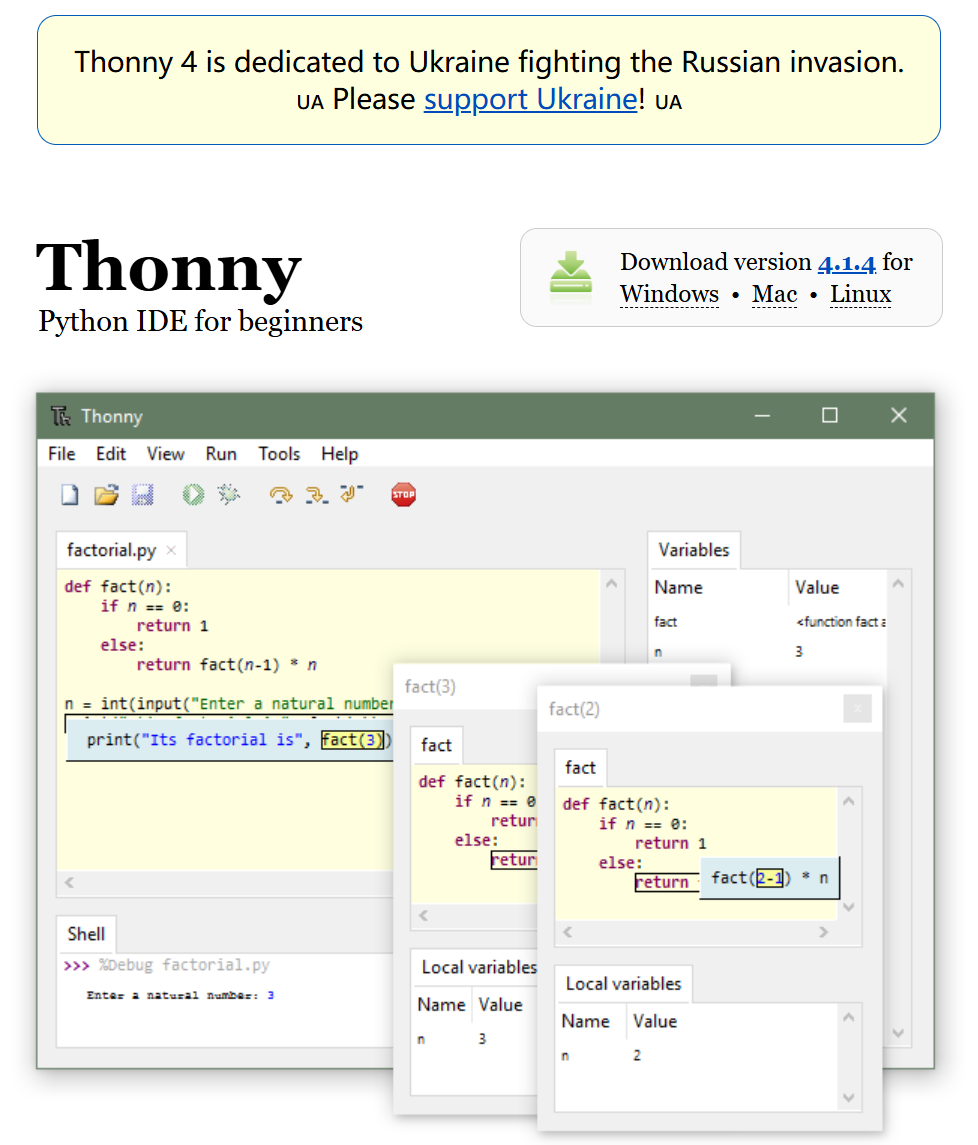Click the editor's scroll left arrow
This screenshot has height=1145, width=978.
tap(69, 882)
